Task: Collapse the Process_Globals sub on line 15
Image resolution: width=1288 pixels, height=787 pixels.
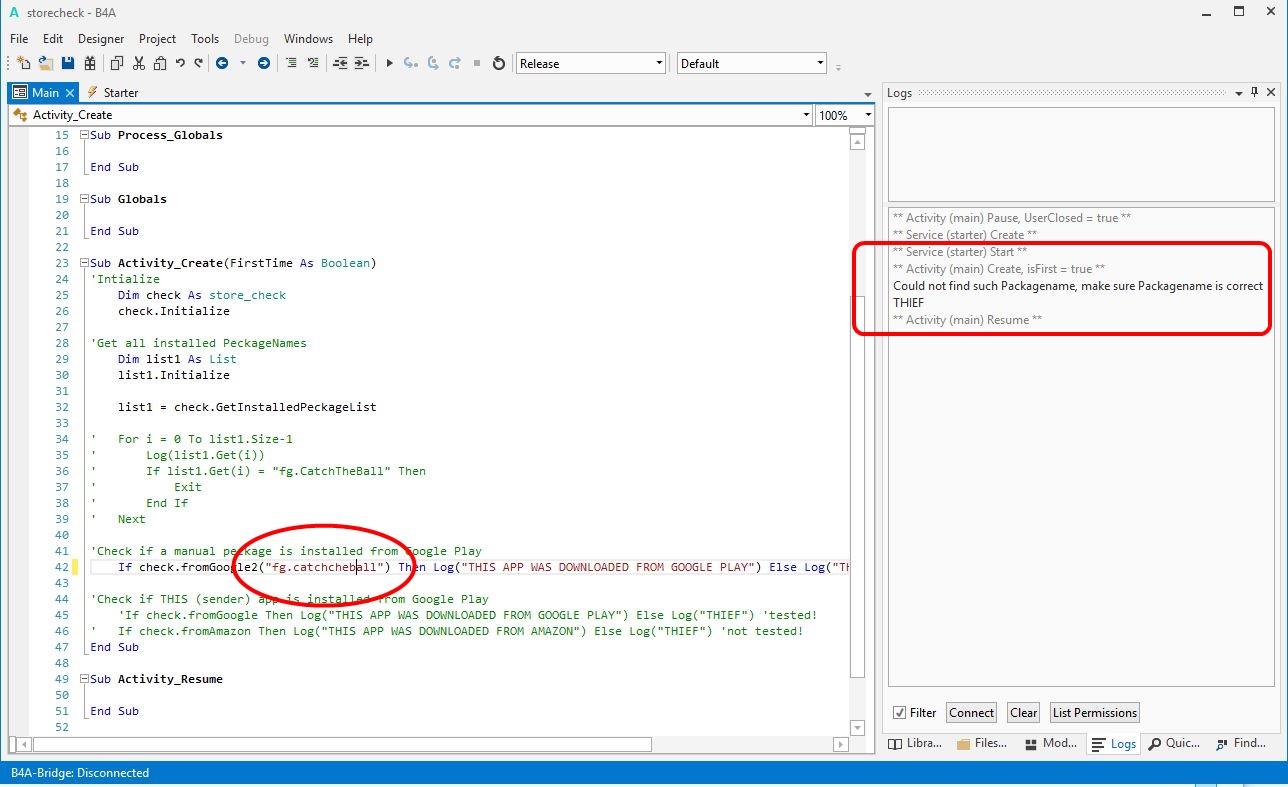Action: pos(85,135)
